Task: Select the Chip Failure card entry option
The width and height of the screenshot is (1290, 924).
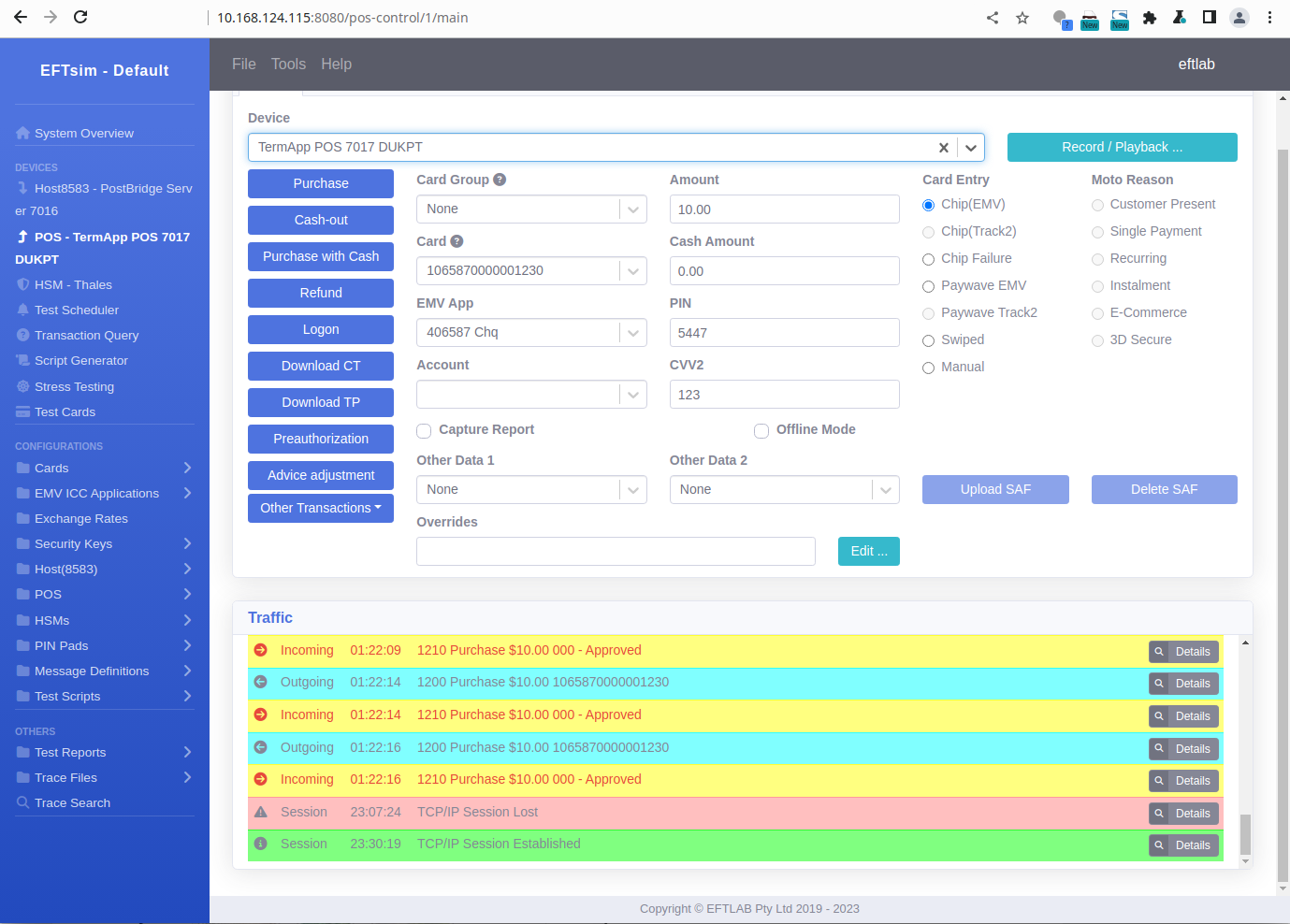Action: 929,259
